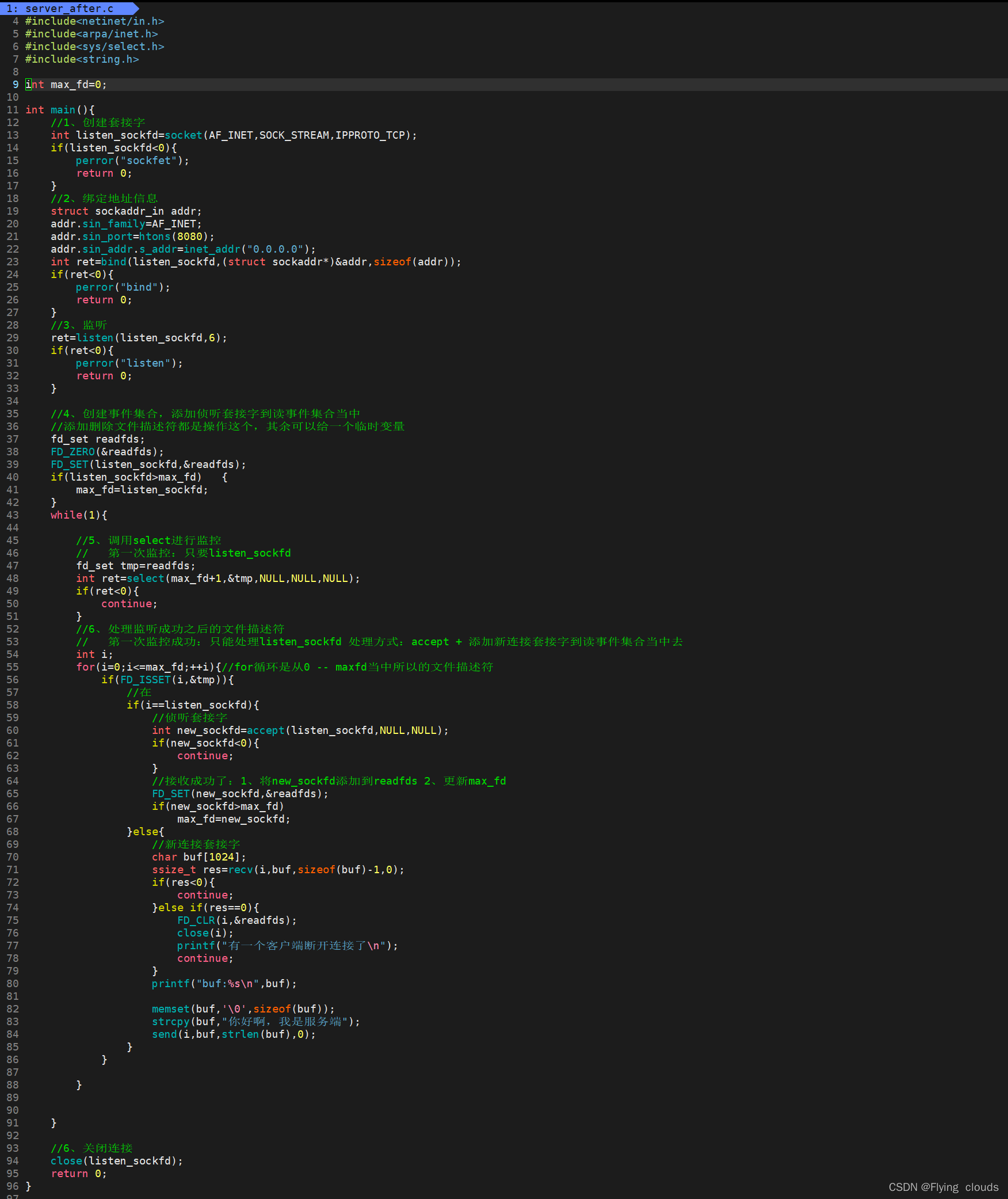
Task: Click '}else if(res==0){' line
Action: [x=205, y=908]
